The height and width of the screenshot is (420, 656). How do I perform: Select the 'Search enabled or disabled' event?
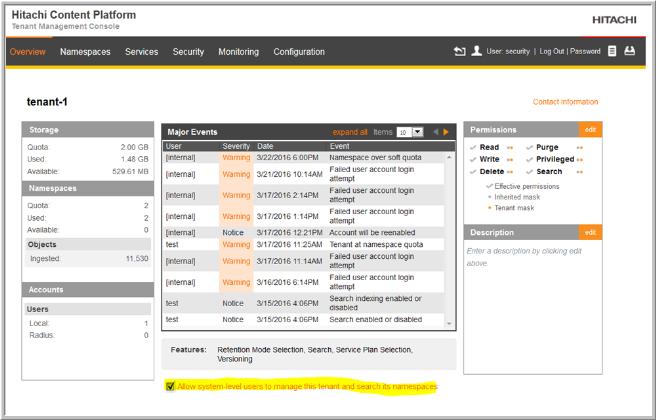(x=304, y=319)
